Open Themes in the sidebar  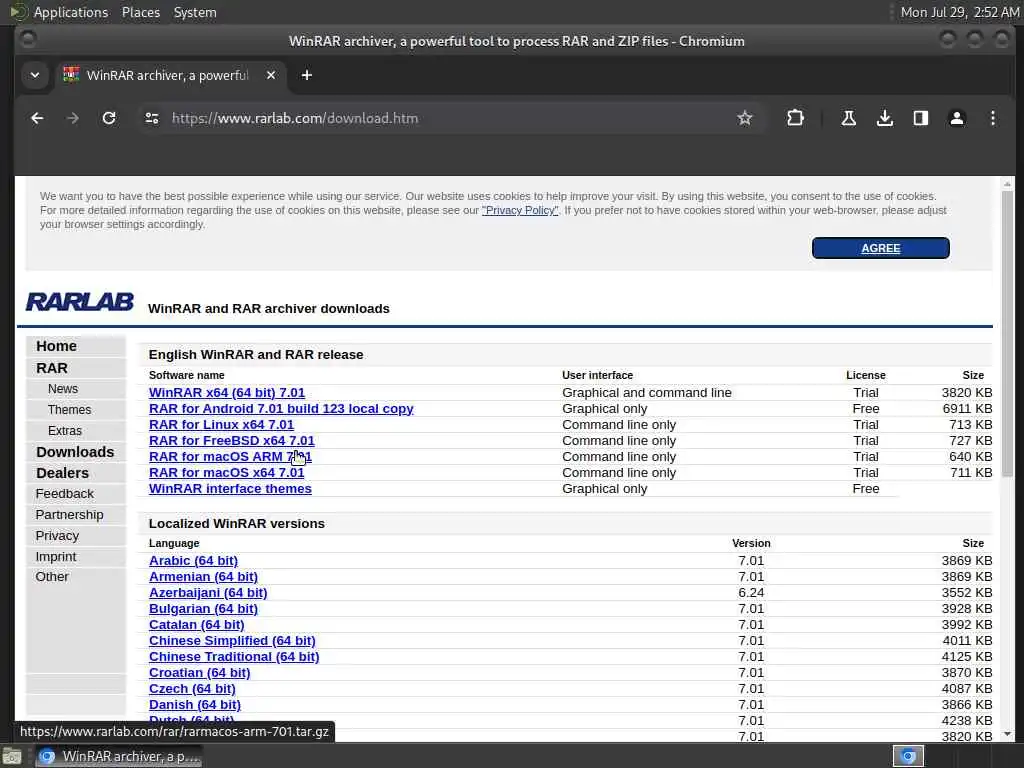69,409
